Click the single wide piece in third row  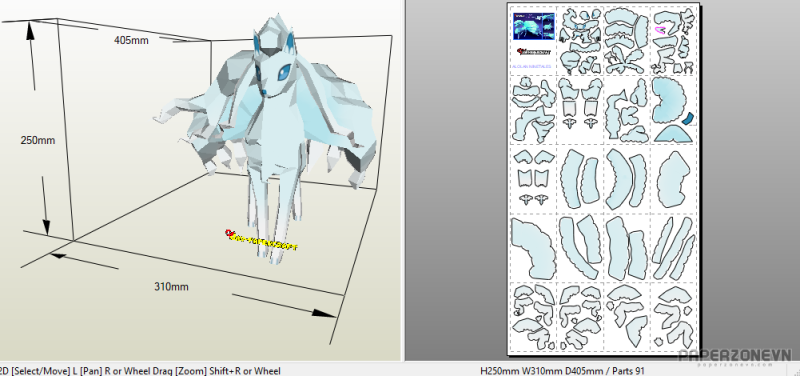pyautogui.click(x=673, y=179)
